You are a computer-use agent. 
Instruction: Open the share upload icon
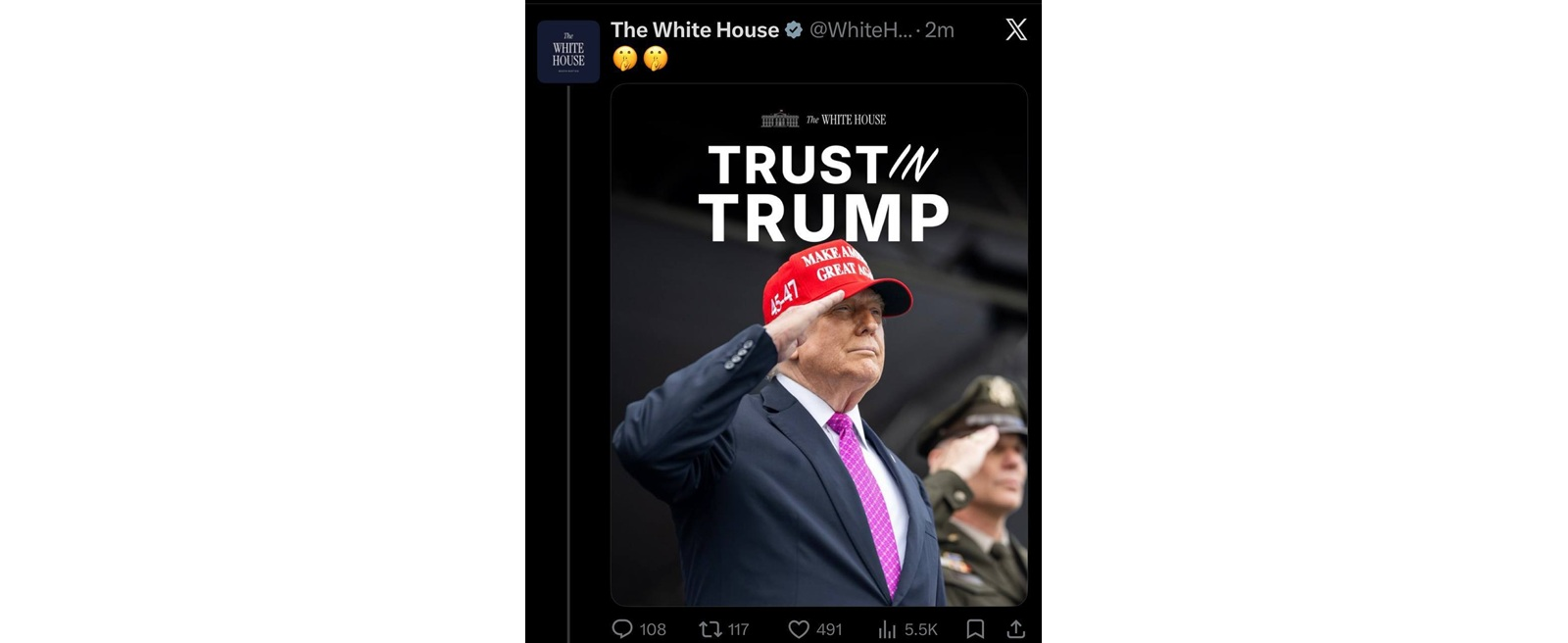click(1016, 629)
